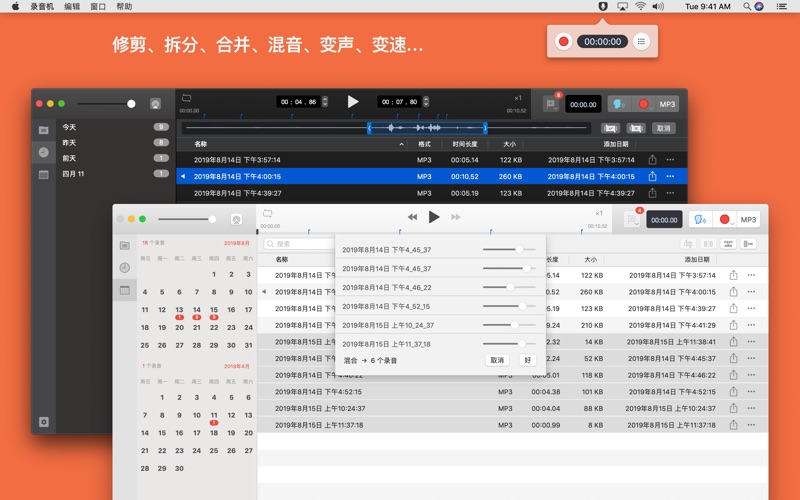Click the 搜索 search field
The image size is (800, 500).
pos(299,244)
